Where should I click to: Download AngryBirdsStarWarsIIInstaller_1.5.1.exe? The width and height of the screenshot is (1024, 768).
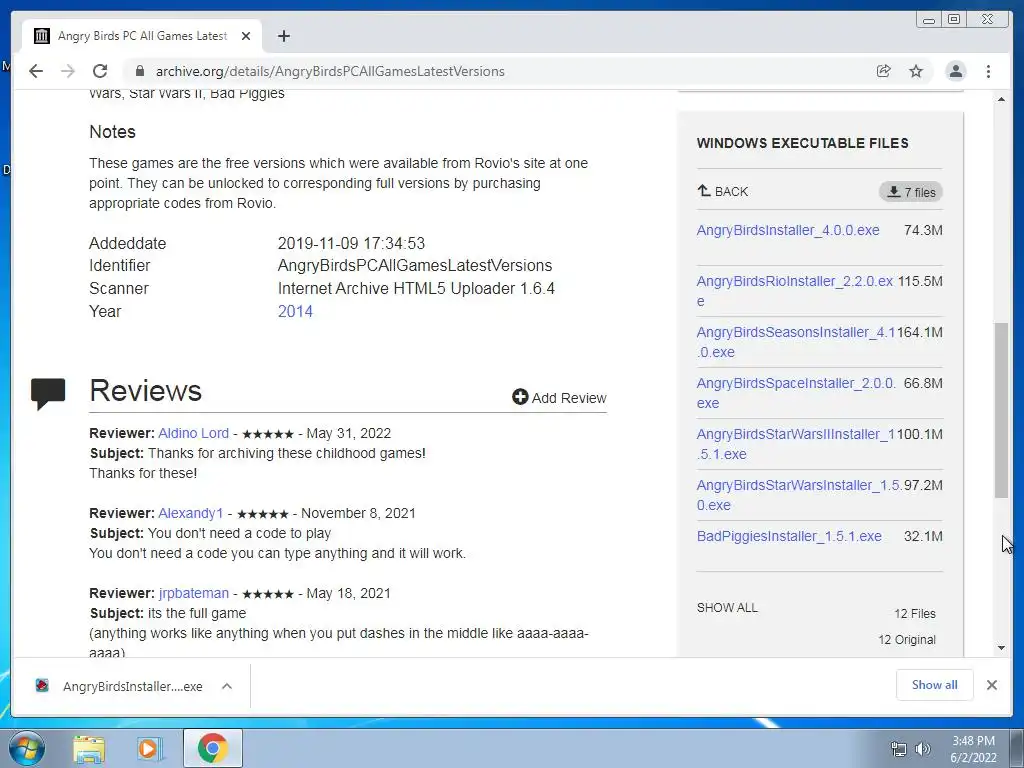click(x=795, y=443)
